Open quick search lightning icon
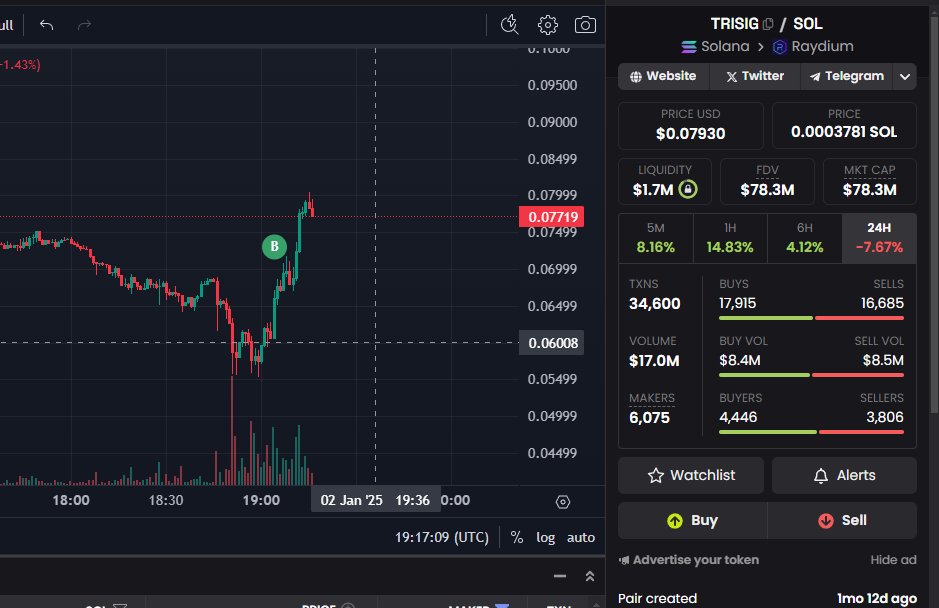The height and width of the screenshot is (608, 939). [x=509, y=25]
